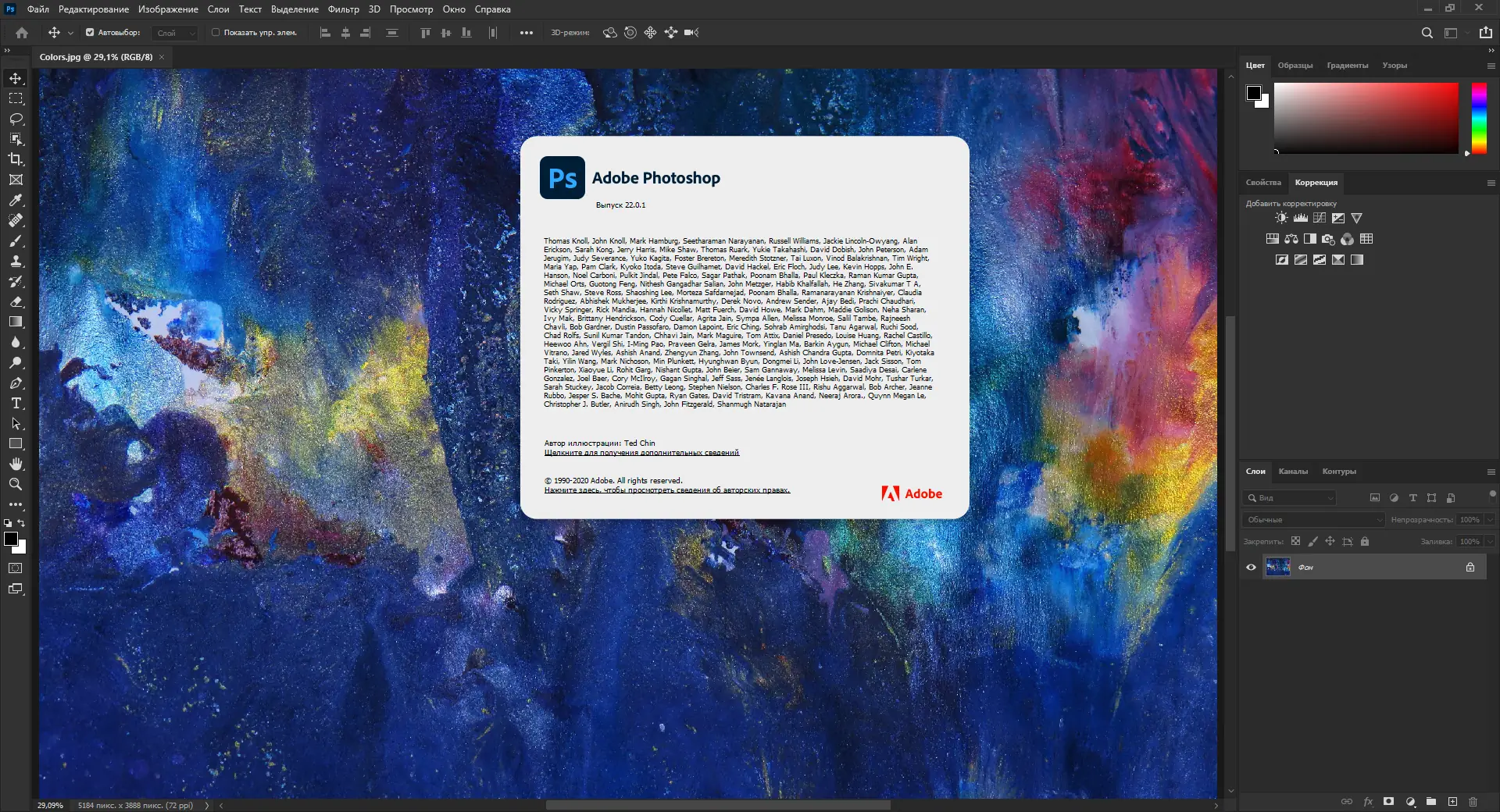Open the layer filter 'Вид' dropdown

(x=1289, y=498)
